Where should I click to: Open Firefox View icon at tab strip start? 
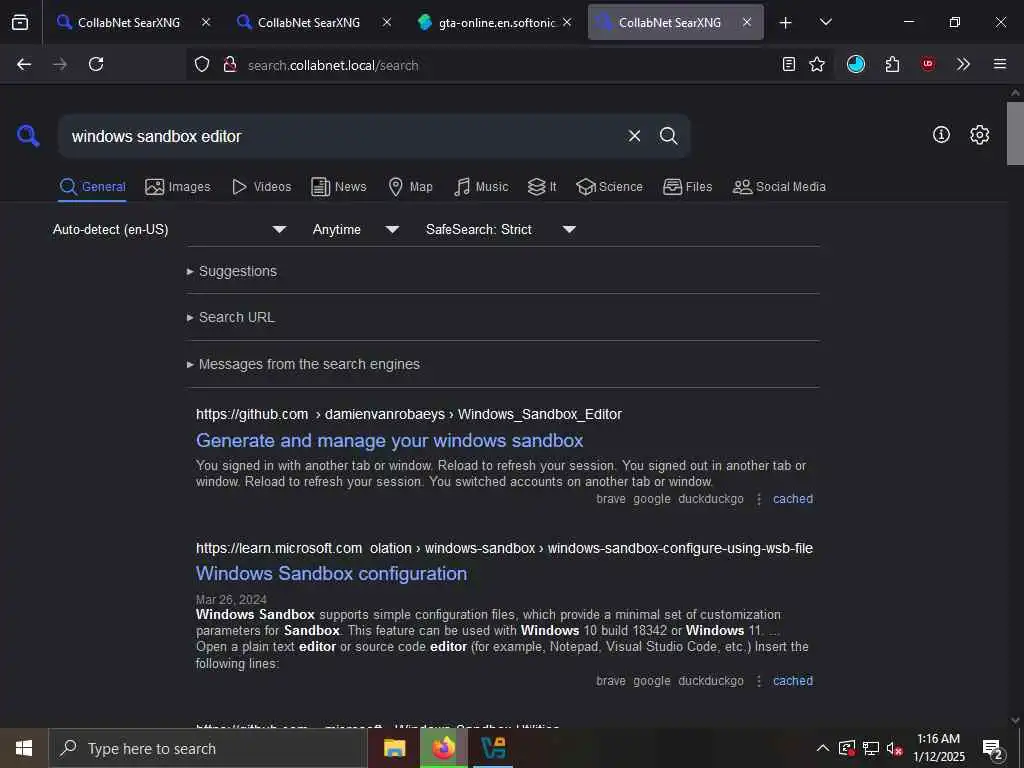click(20, 22)
